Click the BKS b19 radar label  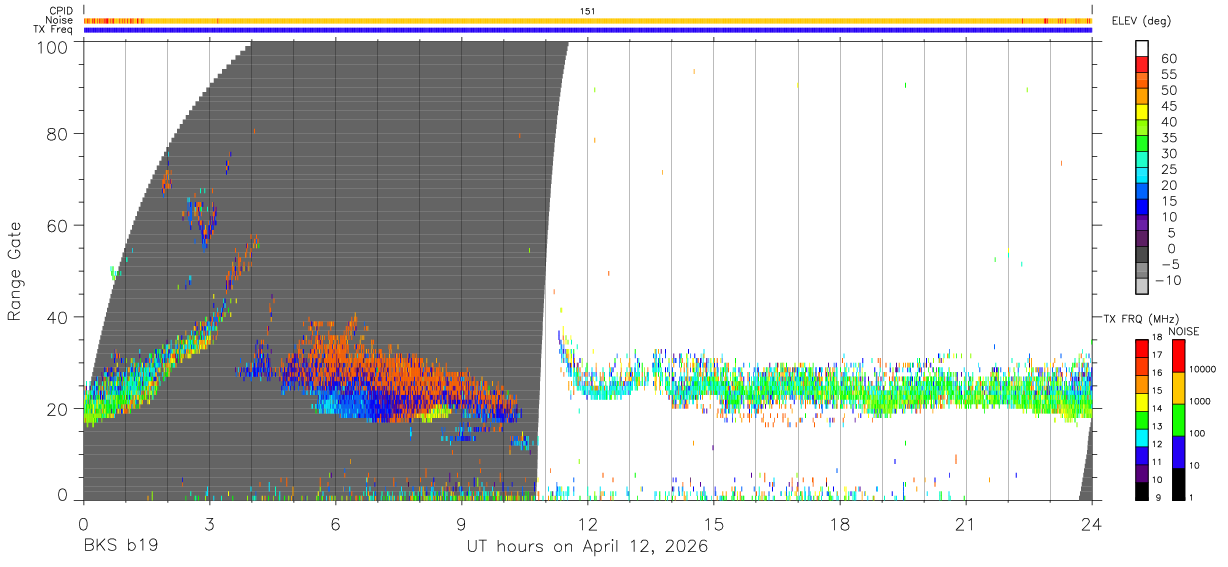pyautogui.click(x=120, y=547)
